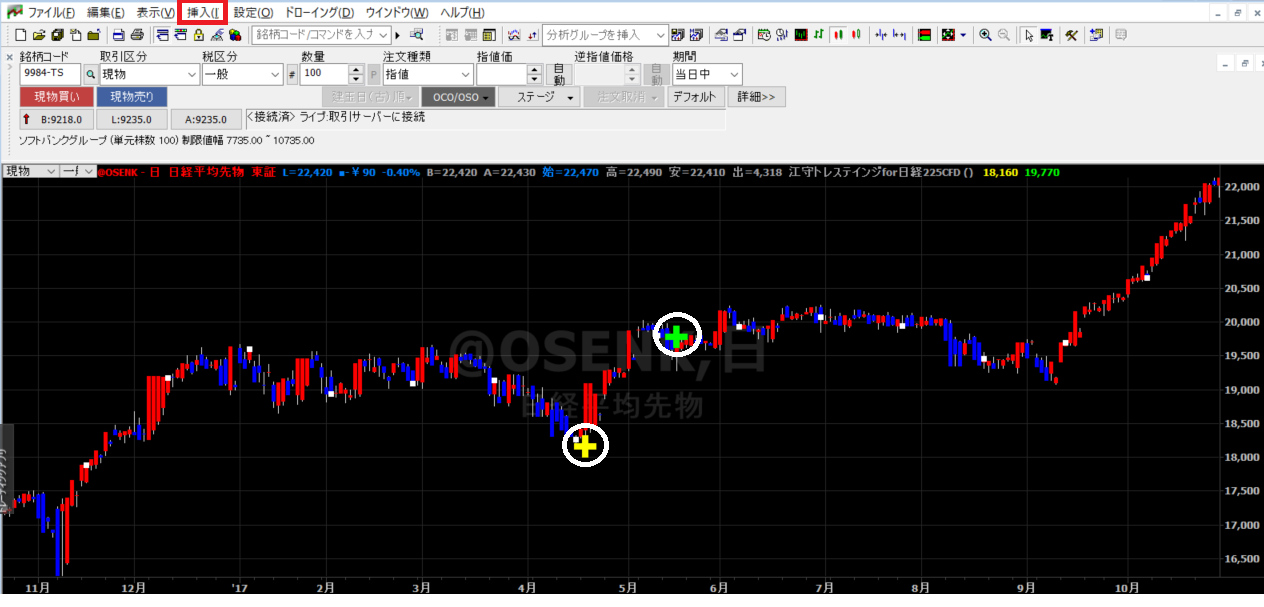The image size is (1264, 607).
Task: Open the 編集 menu
Action: pyautogui.click(x=106, y=12)
